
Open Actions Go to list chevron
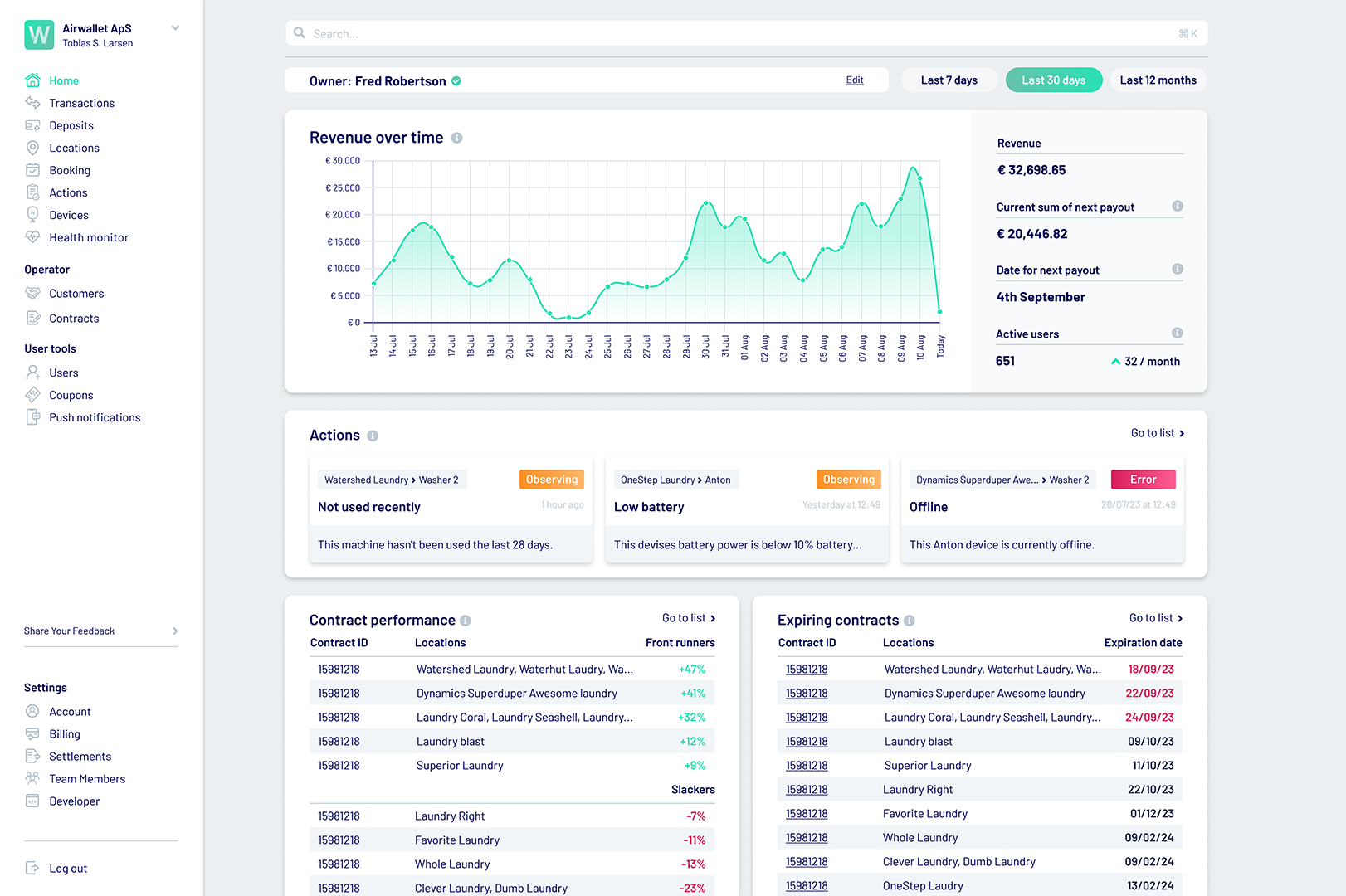(1182, 434)
